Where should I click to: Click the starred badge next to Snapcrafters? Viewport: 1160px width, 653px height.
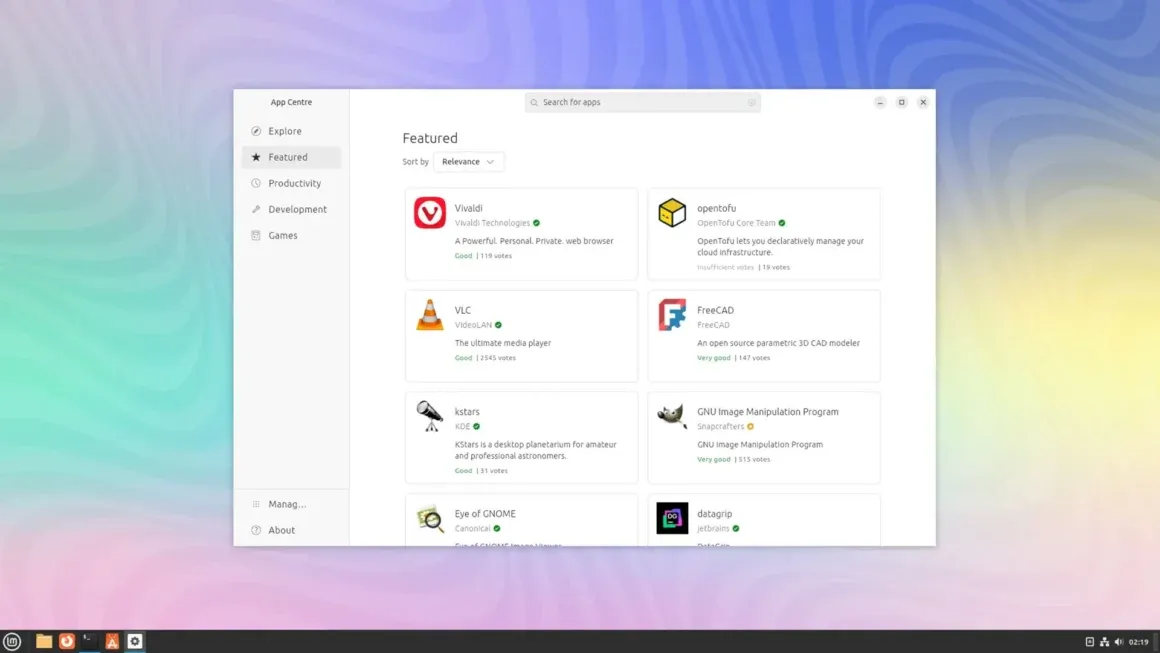pyautogui.click(x=750, y=426)
